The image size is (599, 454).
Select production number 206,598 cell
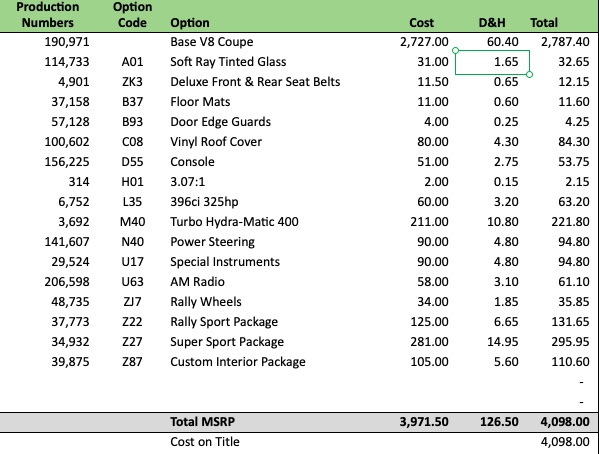pyautogui.click(x=67, y=282)
